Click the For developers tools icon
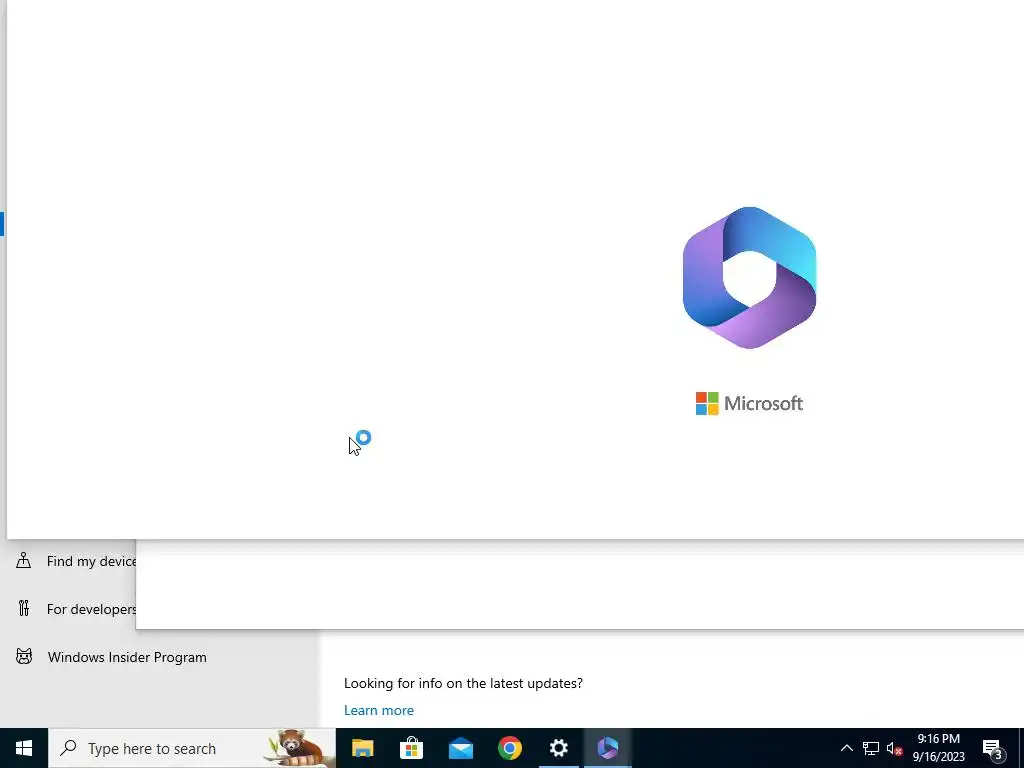The height and width of the screenshot is (768, 1024). 24,609
